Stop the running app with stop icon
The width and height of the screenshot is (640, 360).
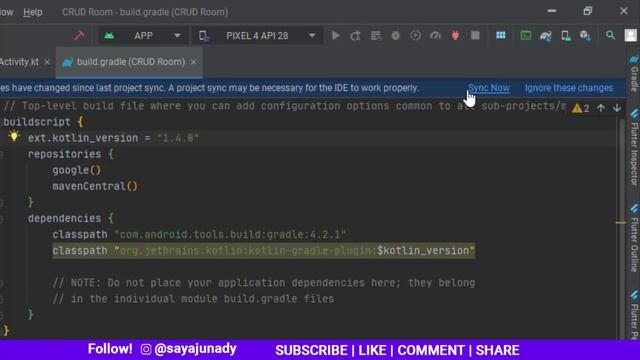click(x=475, y=36)
